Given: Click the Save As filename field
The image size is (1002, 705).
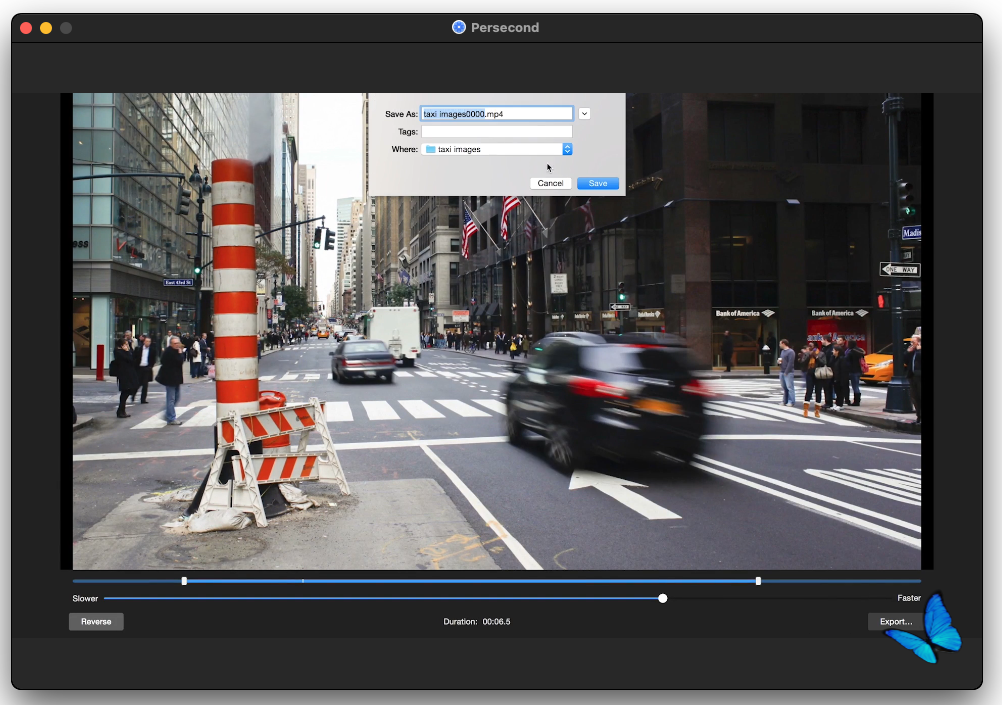Looking at the screenshot, I should point(496,114).
